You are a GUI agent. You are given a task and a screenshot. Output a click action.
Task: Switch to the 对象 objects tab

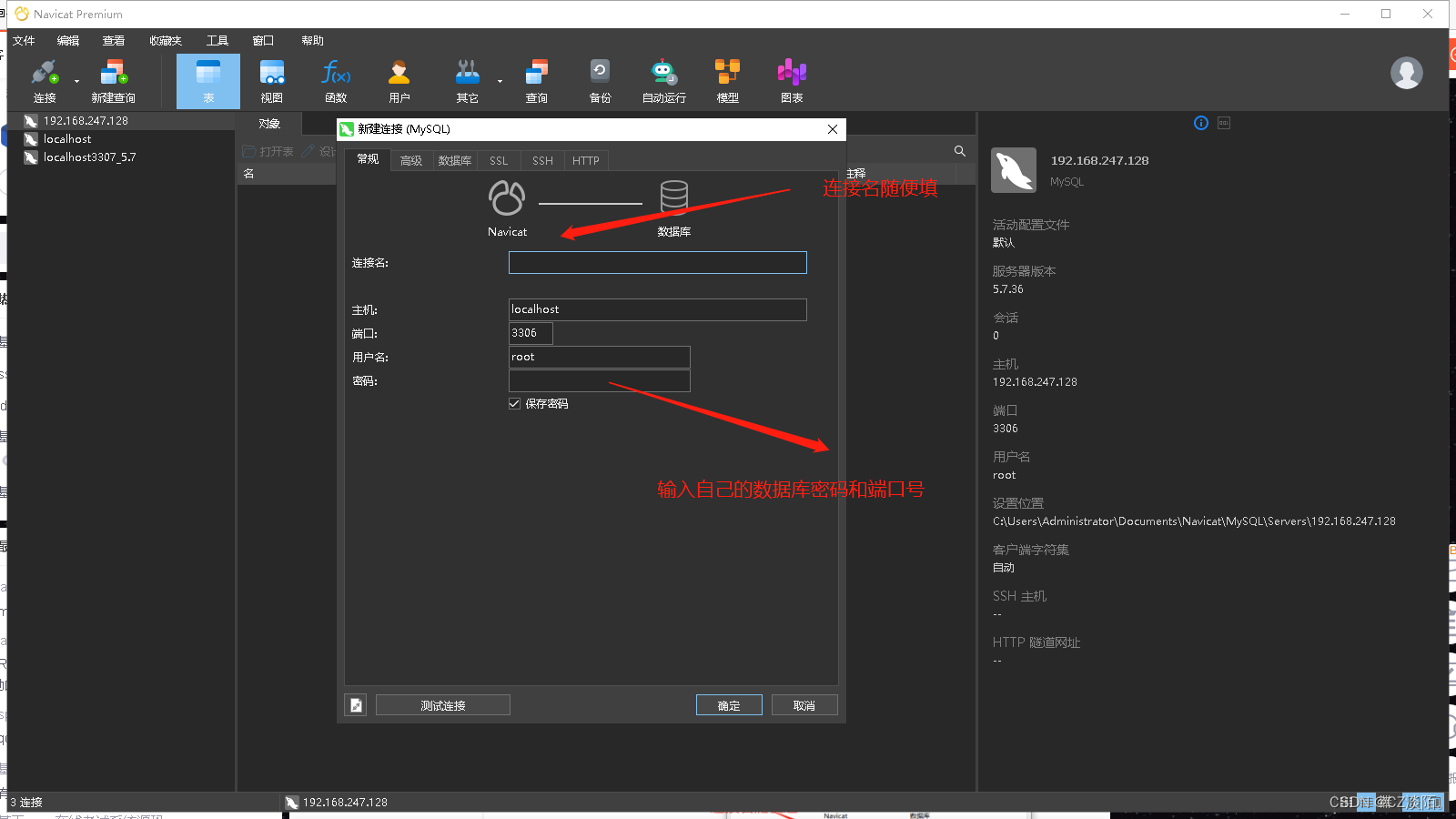point(269,124)
